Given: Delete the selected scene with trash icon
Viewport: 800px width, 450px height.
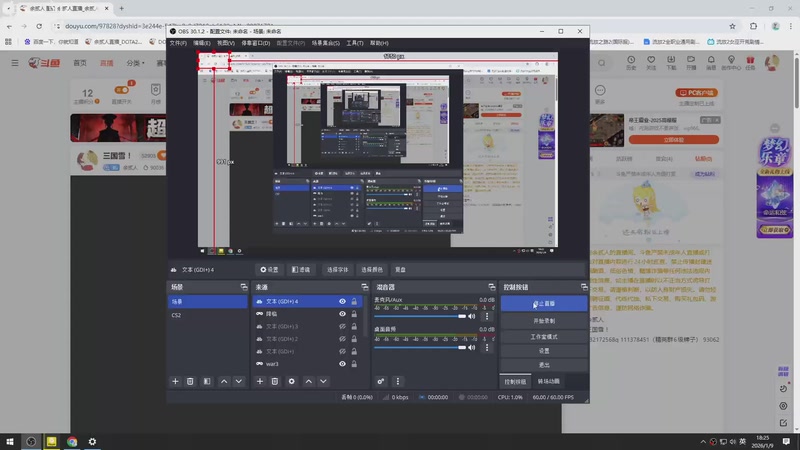Looking at the screenshot, I should pyautogui.click(x=190, y=381).
